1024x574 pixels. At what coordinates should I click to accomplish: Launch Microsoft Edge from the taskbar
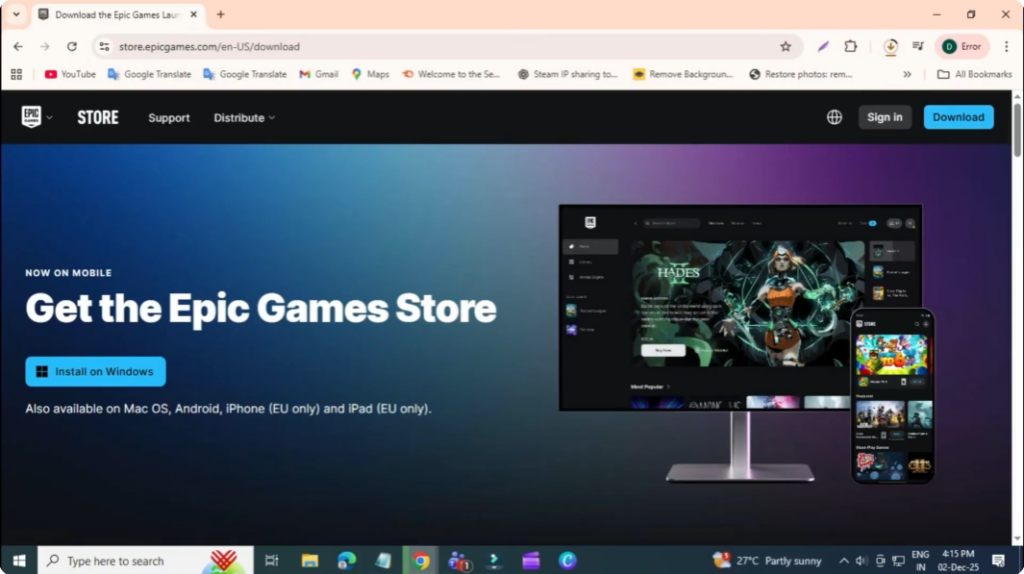[347, 560]
